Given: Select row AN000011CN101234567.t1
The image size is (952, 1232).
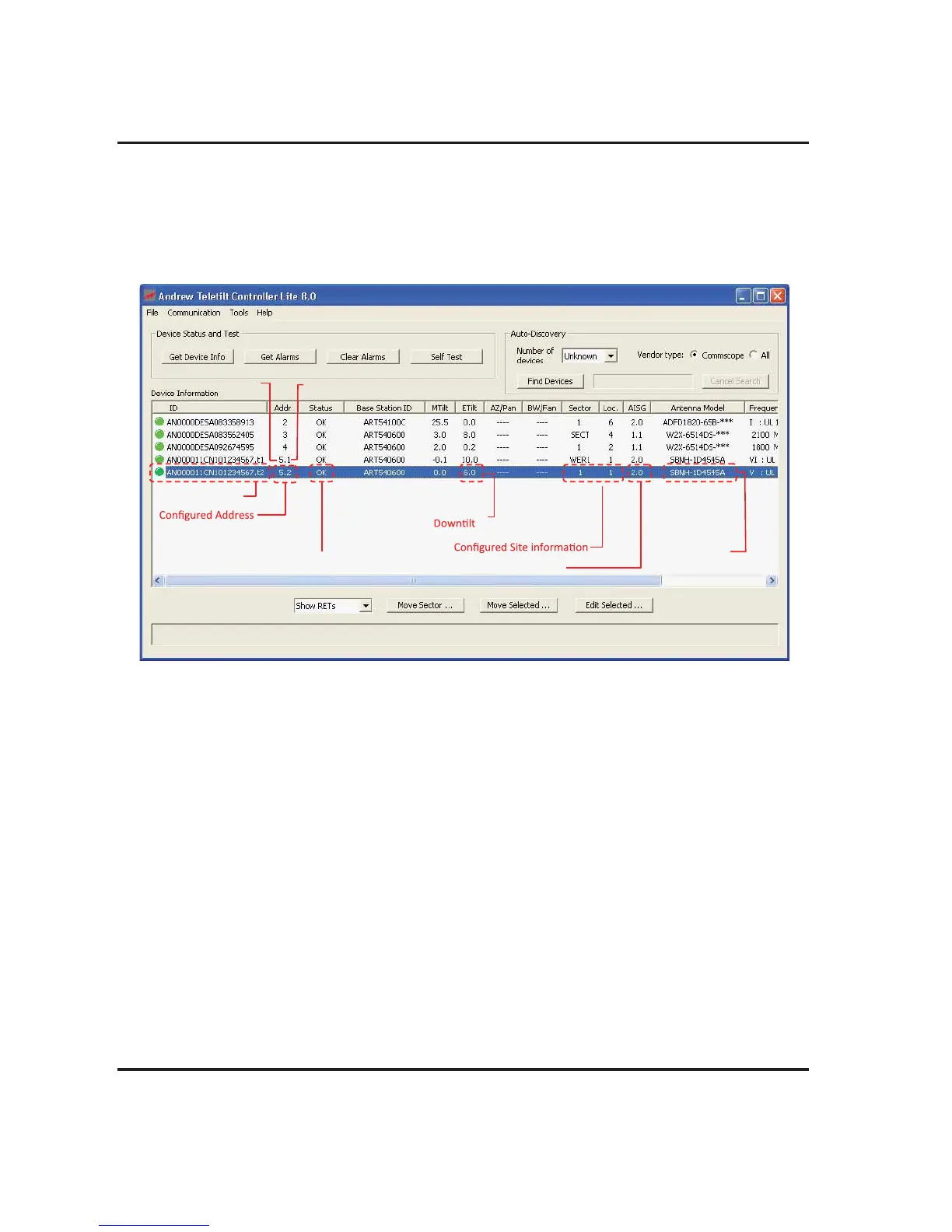Looking at the screenshot, I should pyautogui.click(x=465, y=460).
